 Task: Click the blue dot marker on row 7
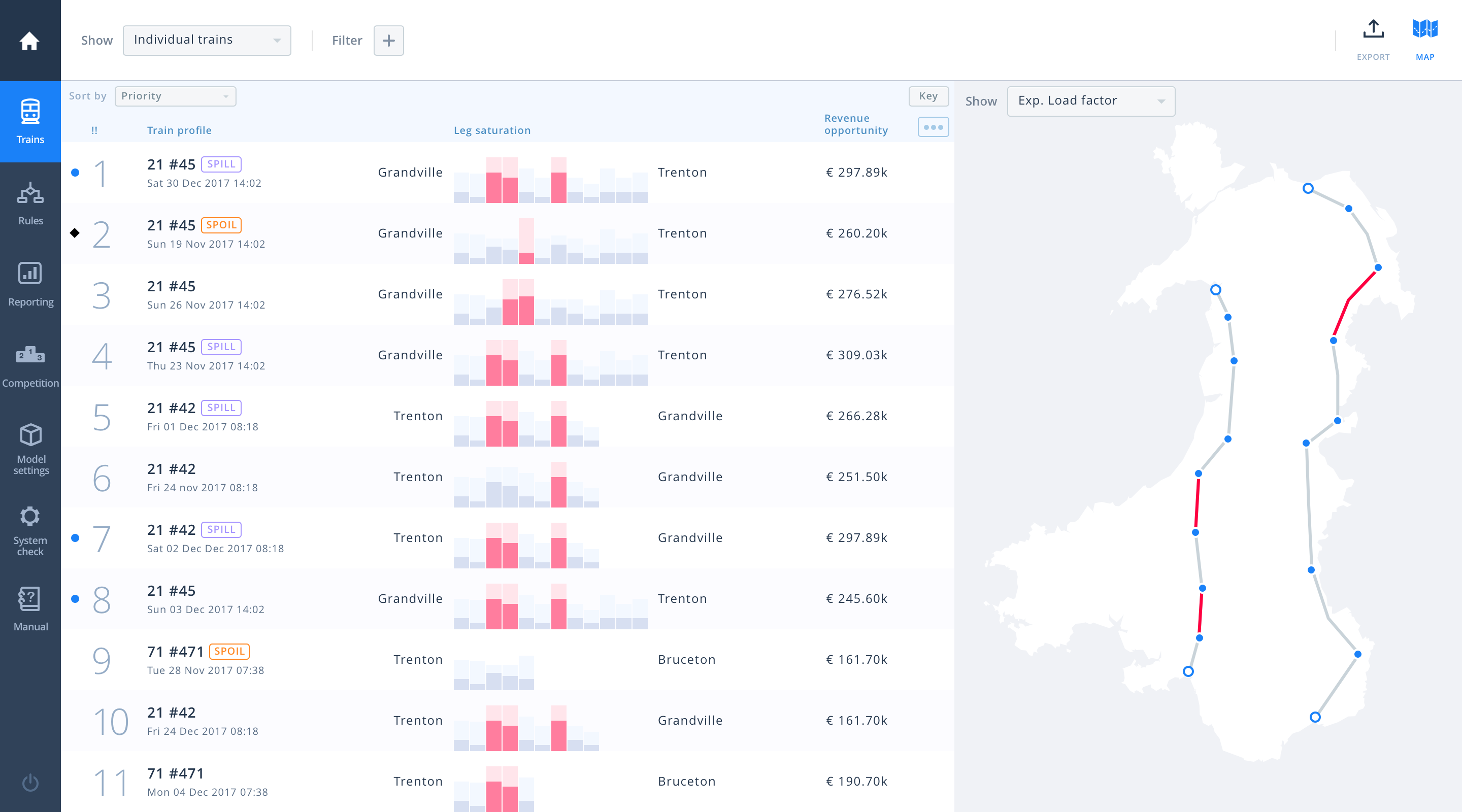tap(75, 538)
